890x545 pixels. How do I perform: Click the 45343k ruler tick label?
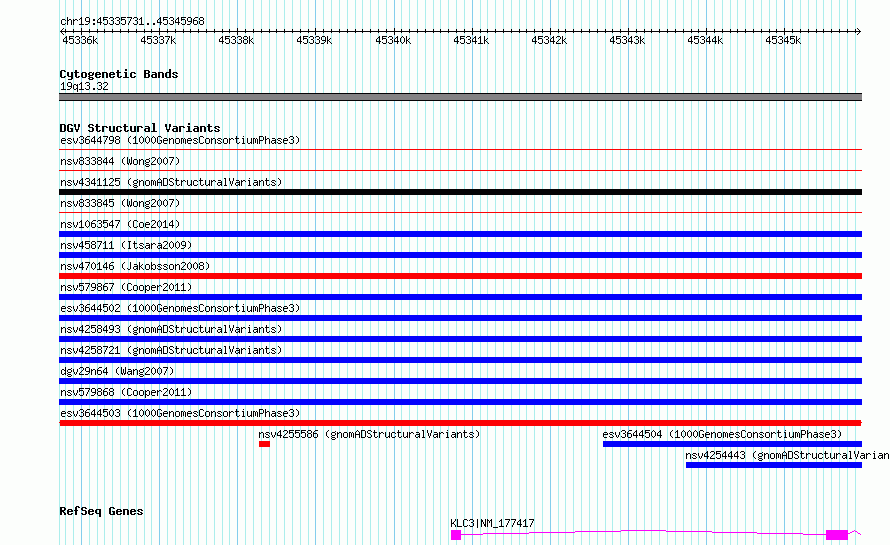pyautogui.click(x=627, y=40)
